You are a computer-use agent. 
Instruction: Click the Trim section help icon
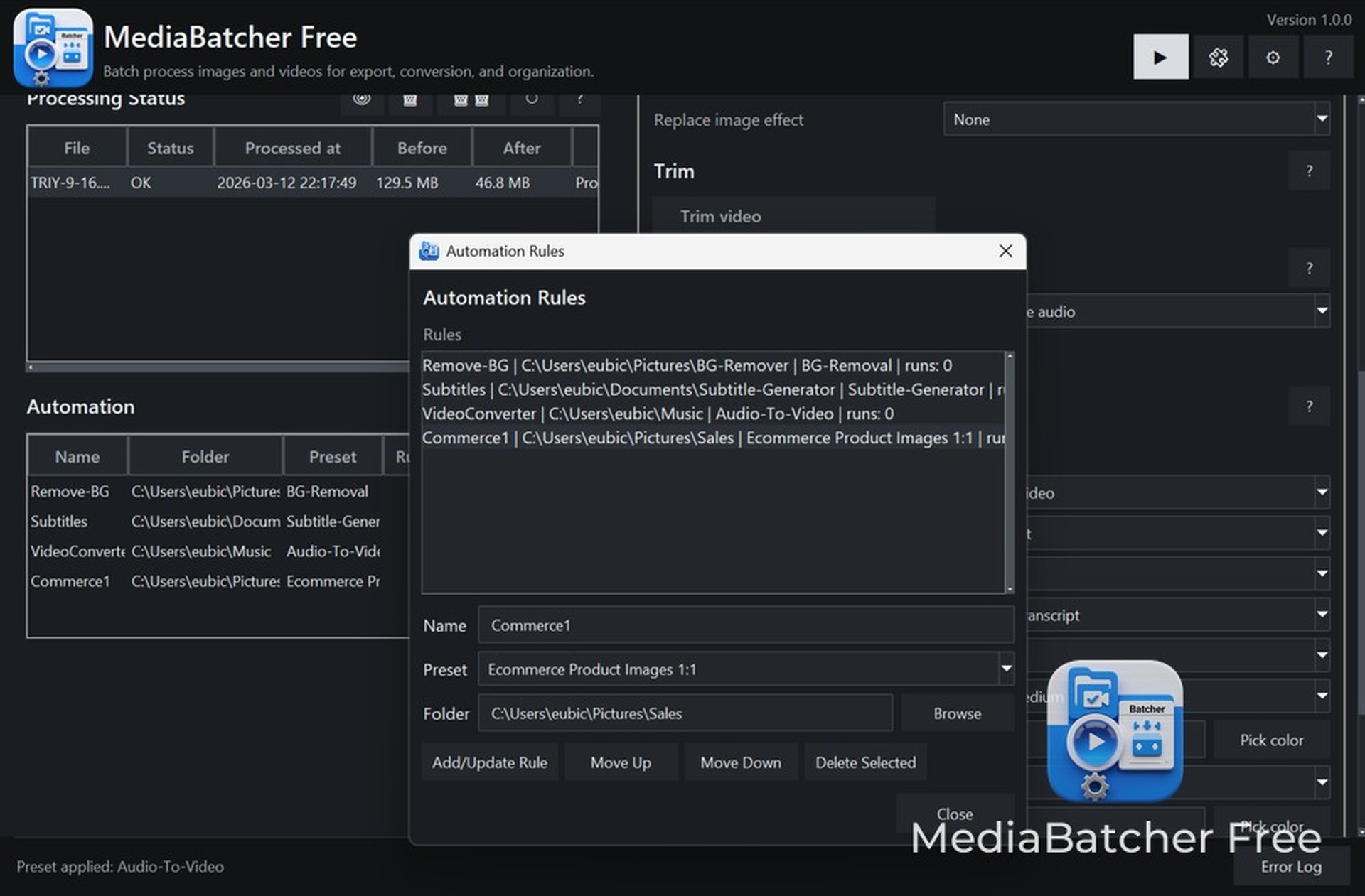[x=1309, y=171]
